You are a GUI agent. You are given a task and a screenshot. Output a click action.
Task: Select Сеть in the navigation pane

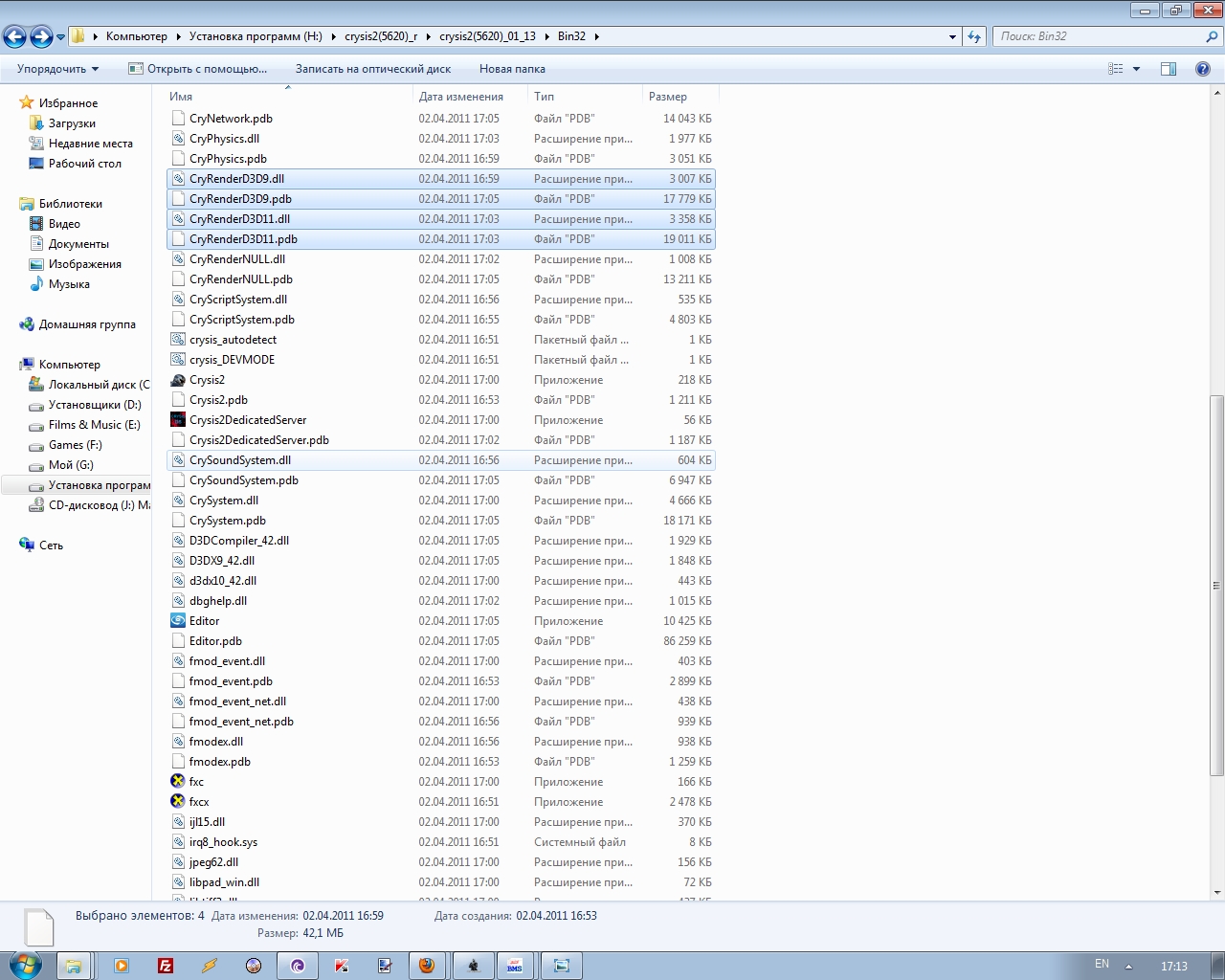tap(51, 546)
